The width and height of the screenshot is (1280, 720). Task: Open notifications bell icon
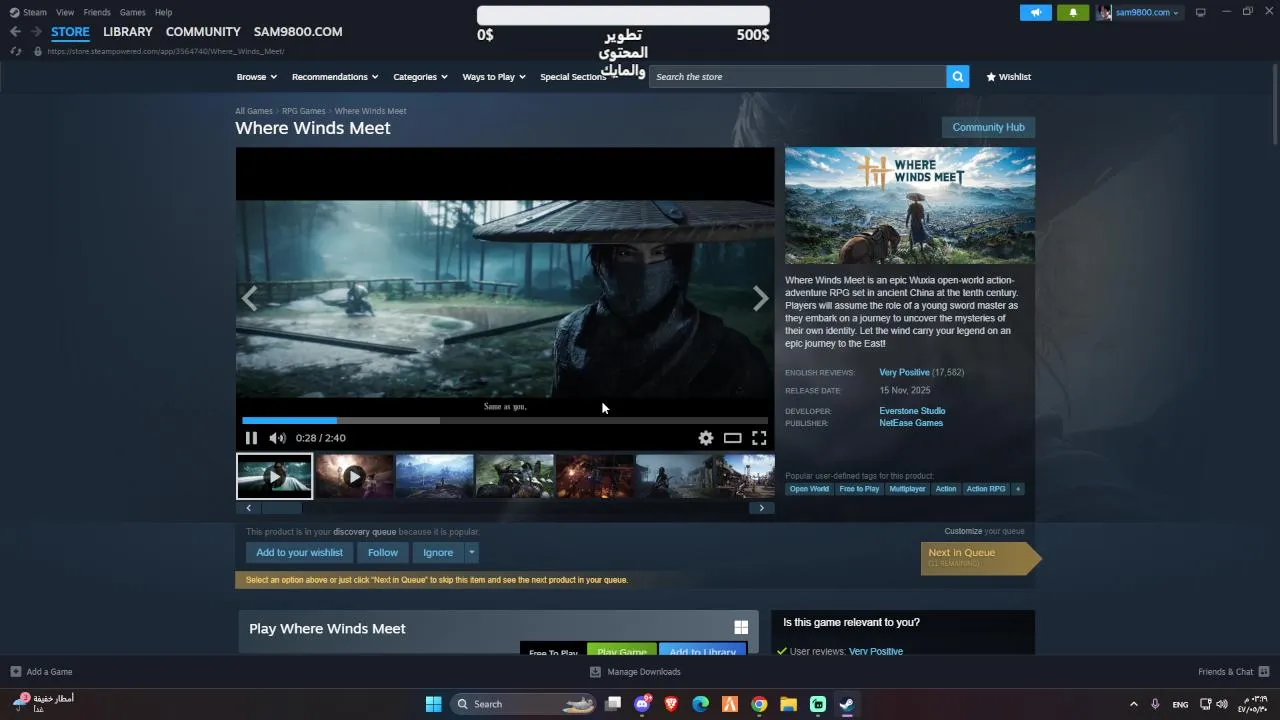click(1073, 12)
